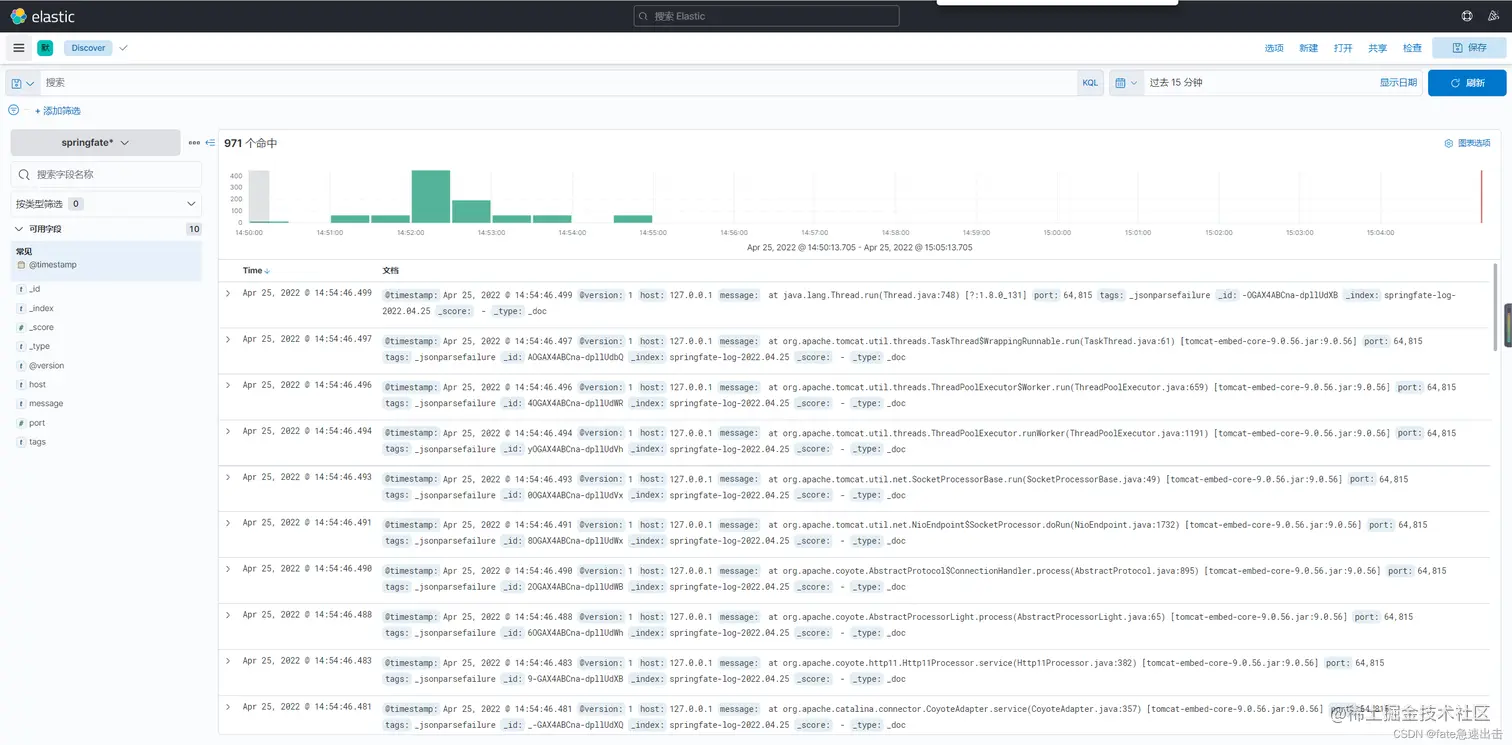
Task: Select the _index field in sidebar
Action: tap(41, 308)
